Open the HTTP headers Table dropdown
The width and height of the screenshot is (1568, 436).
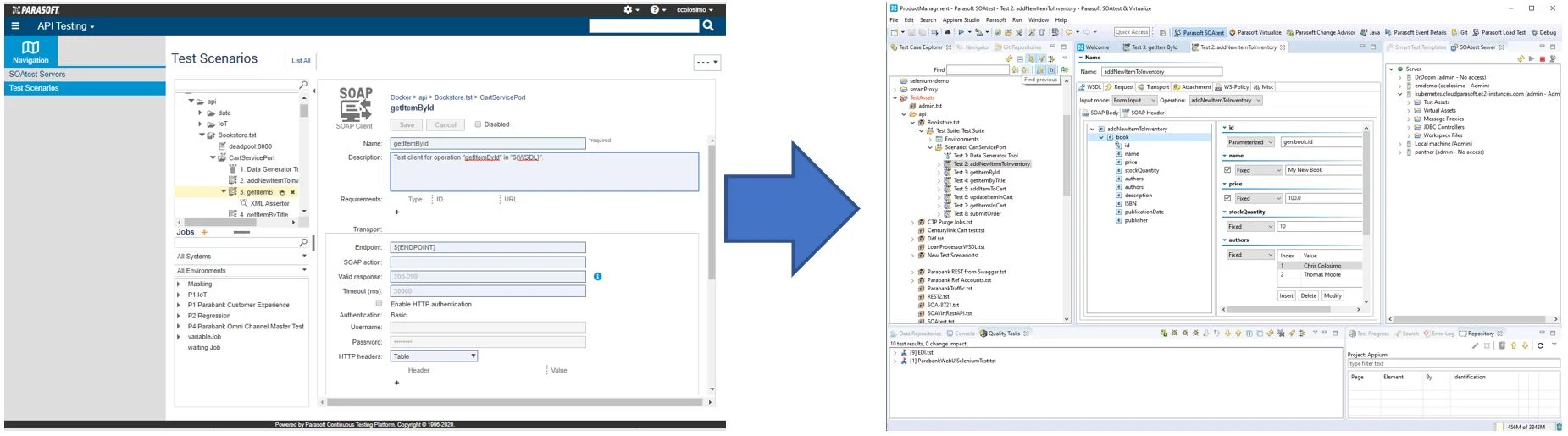(435, 356)
